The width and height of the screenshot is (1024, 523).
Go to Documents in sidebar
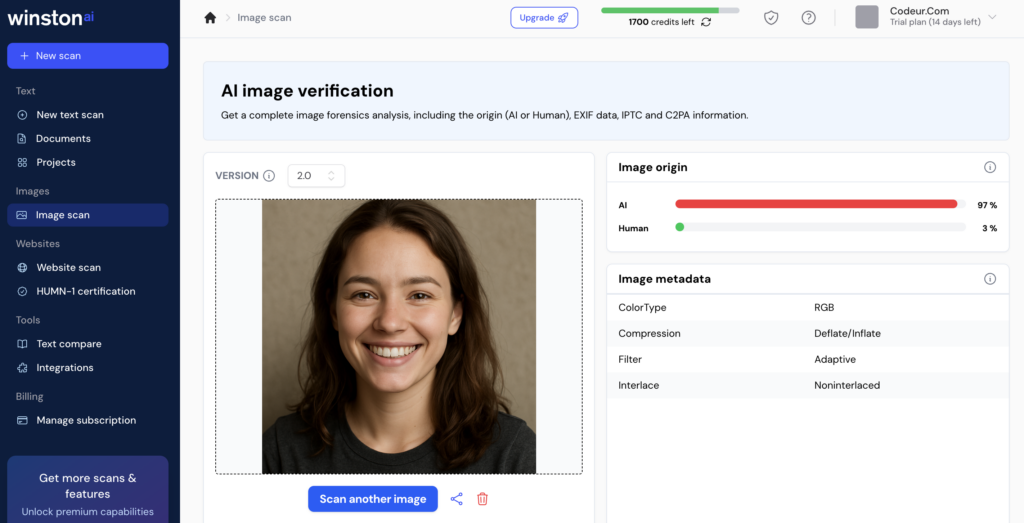tap(63, 139)
